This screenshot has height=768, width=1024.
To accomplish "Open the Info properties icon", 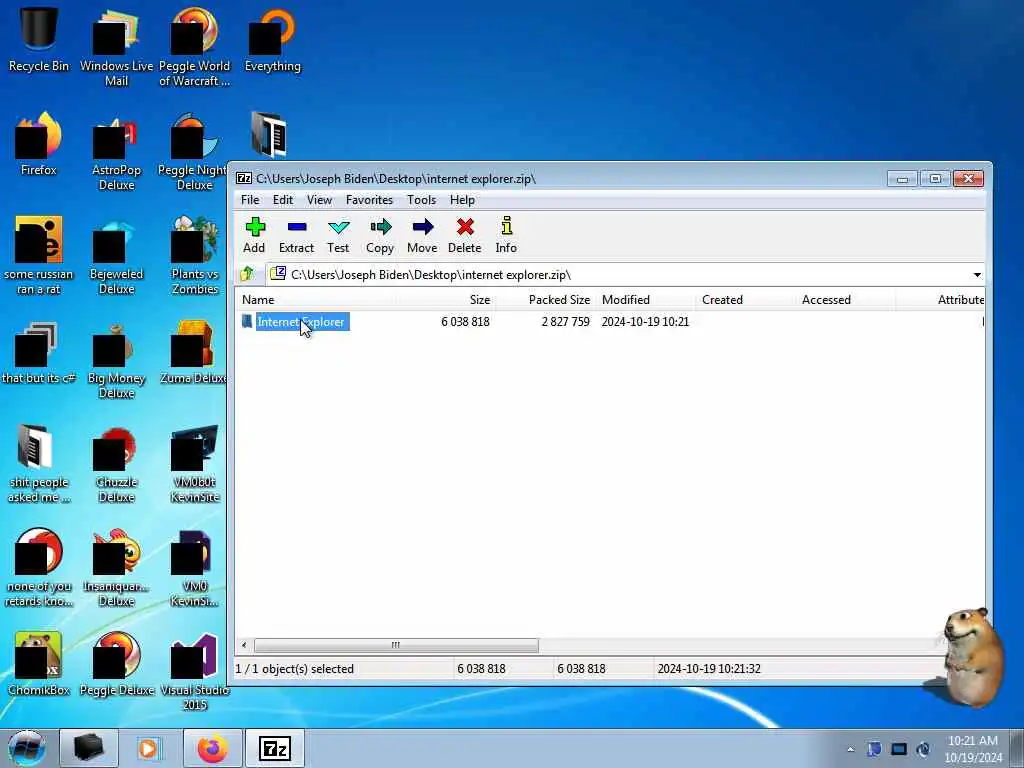I will [506, 235].
